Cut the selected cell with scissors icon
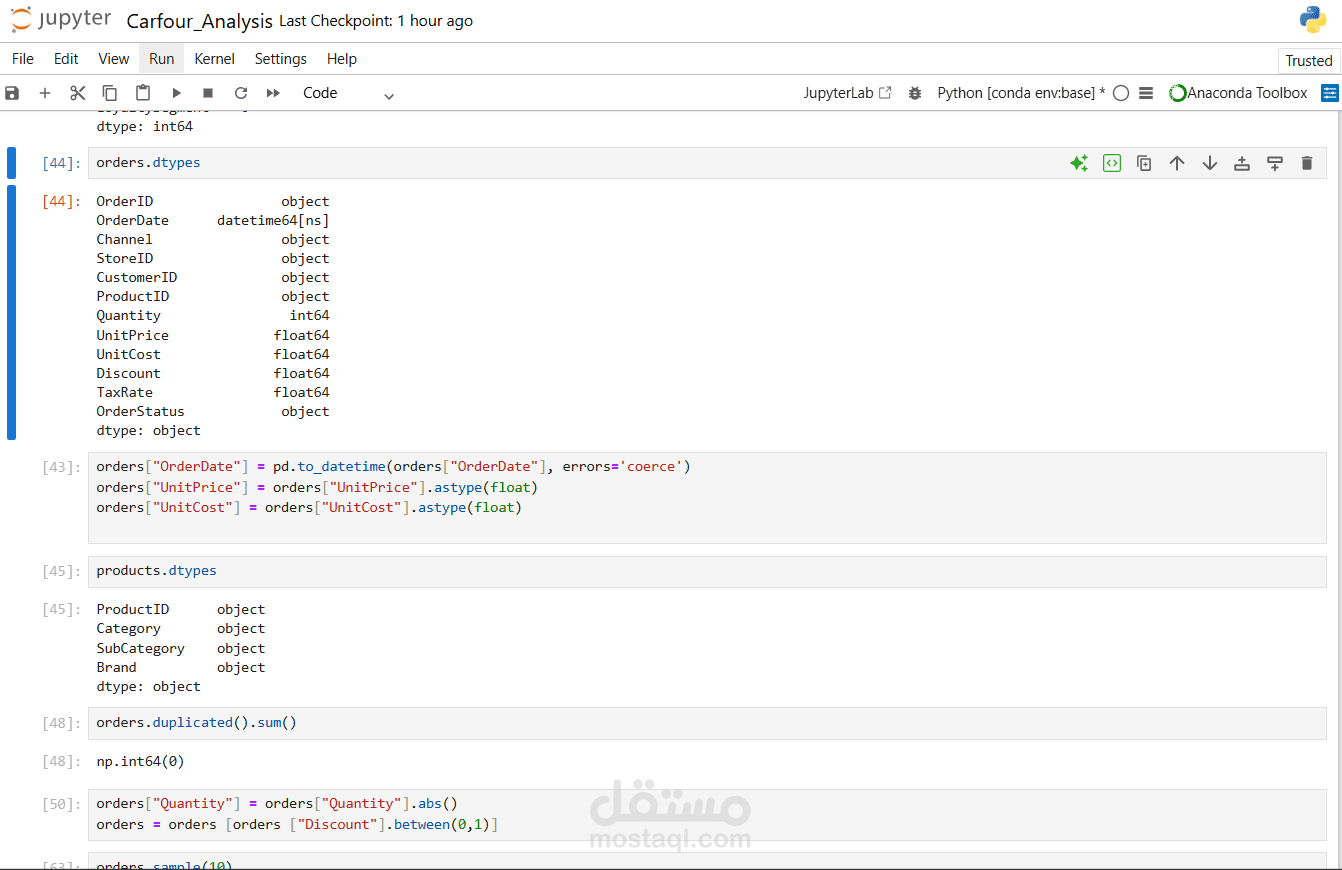 coord(77,92)
